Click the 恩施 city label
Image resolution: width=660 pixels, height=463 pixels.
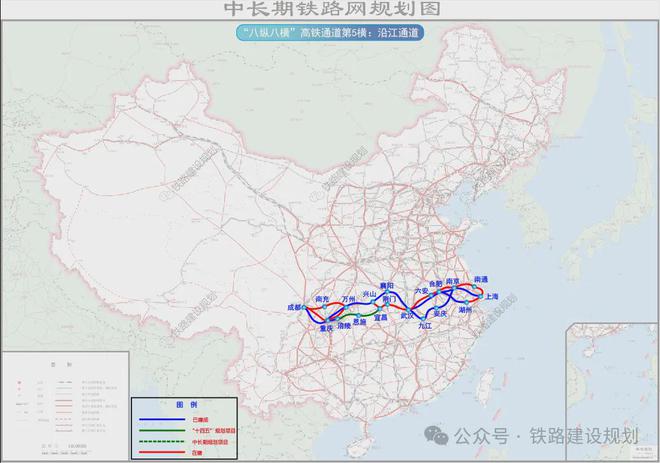coord(359,322)
